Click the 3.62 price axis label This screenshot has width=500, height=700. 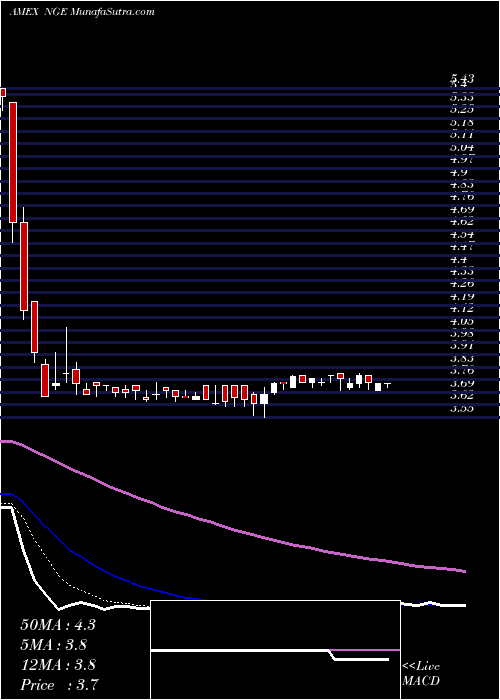[462, 396]
